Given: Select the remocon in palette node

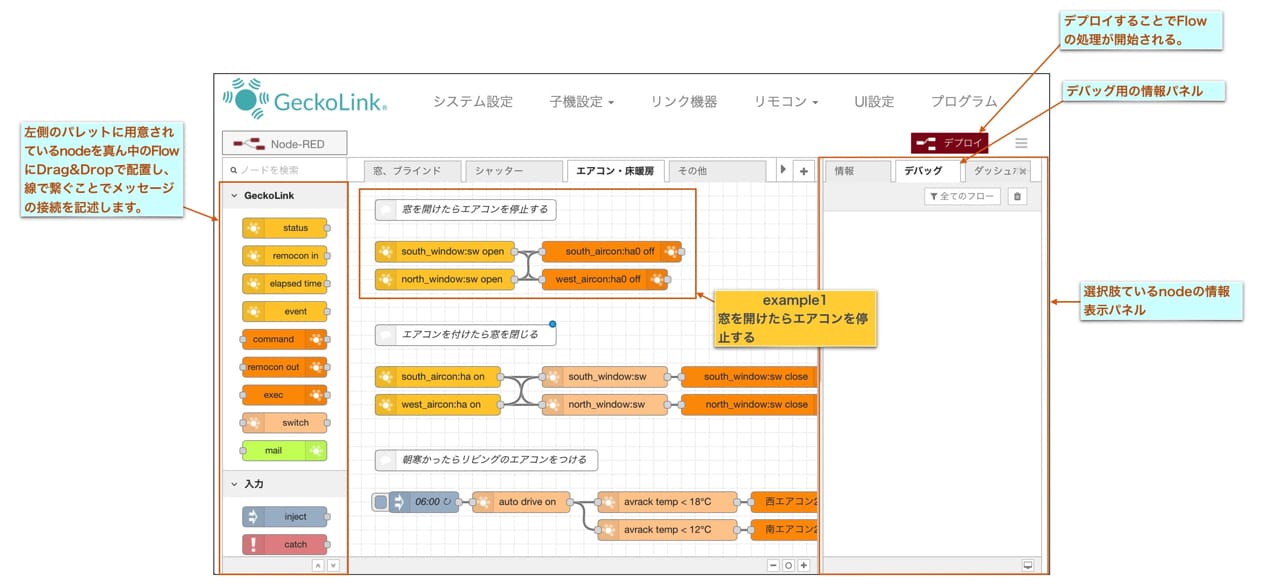Looking at the screenshot, I should click(285, 256).
